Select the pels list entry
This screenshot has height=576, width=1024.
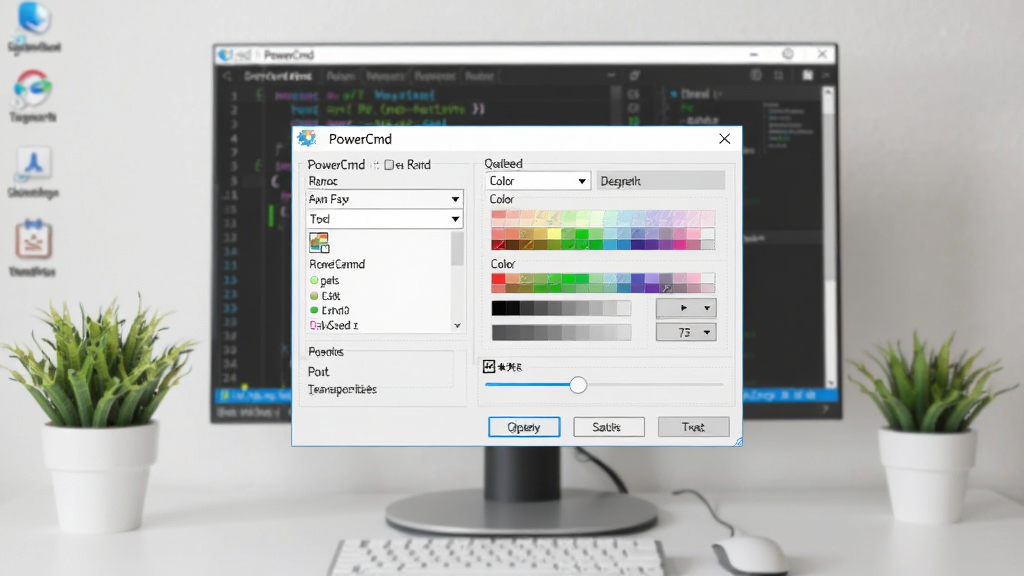click(330, 280)
